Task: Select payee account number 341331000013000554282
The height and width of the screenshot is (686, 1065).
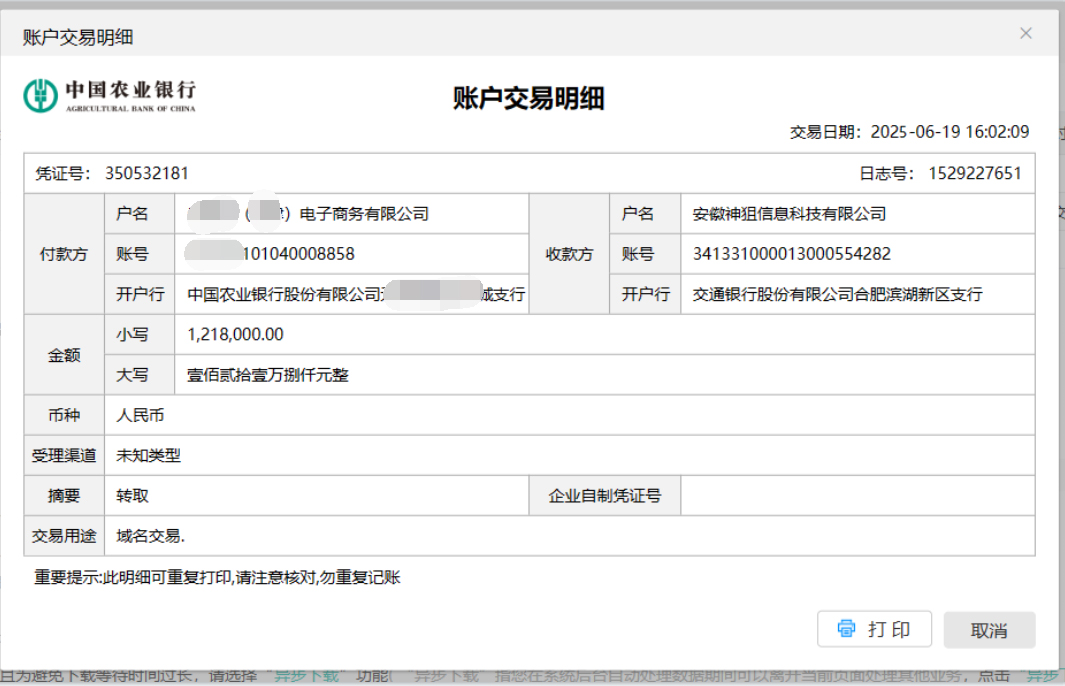Action: tap(791, 254)
